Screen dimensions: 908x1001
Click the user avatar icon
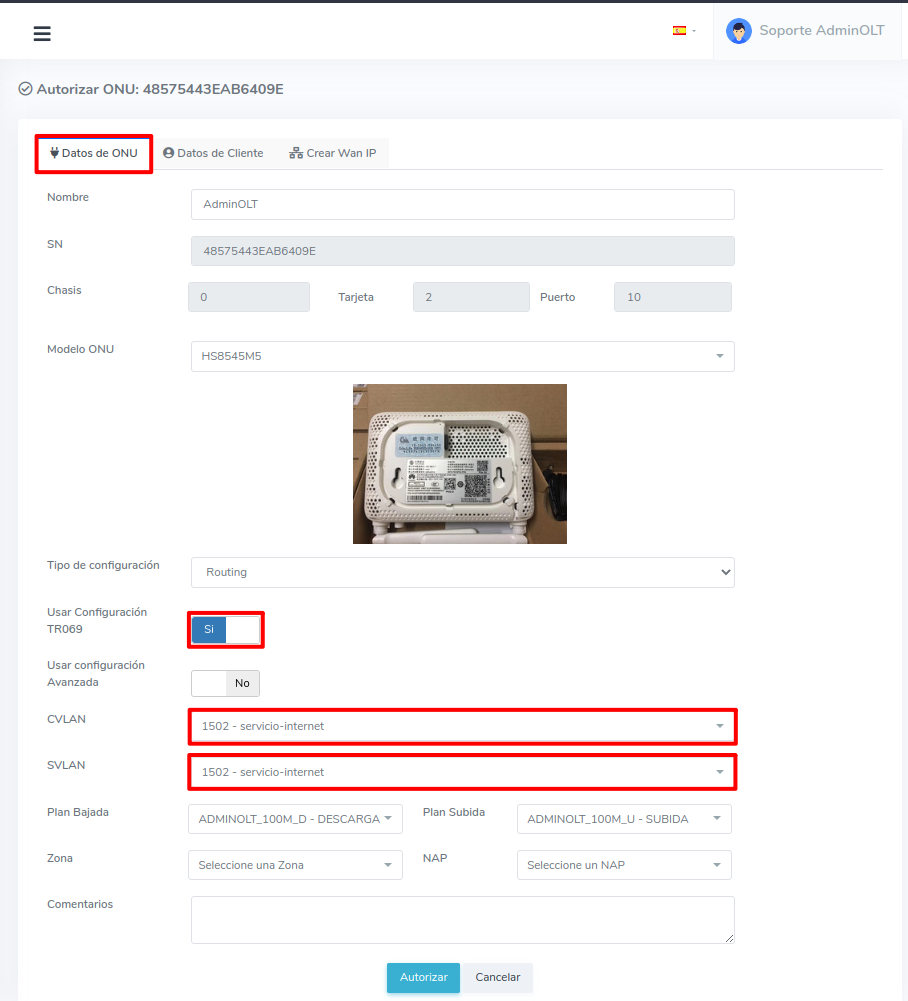click(x=739, y=31)
